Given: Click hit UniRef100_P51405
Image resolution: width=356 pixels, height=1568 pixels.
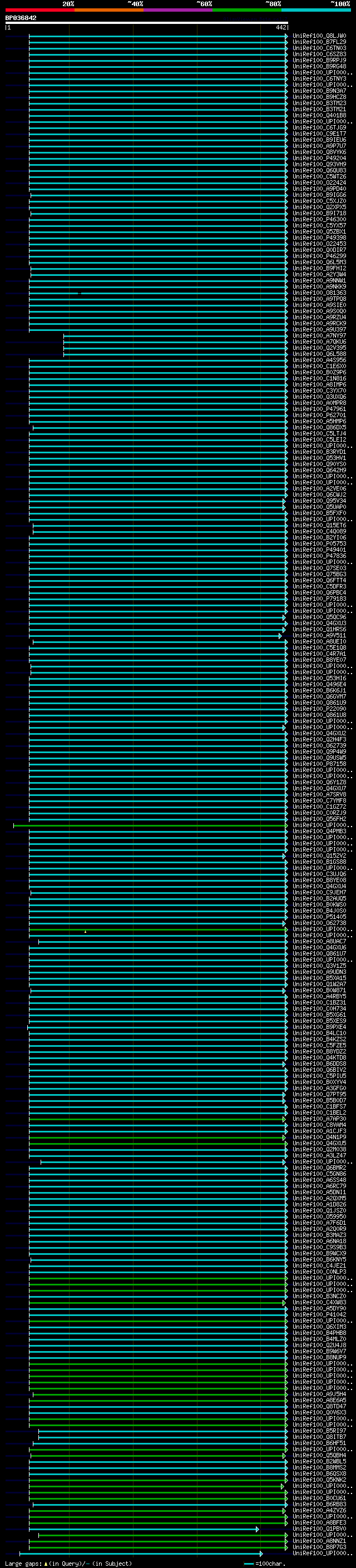Looking at the screenshot, I should (319, 917).
